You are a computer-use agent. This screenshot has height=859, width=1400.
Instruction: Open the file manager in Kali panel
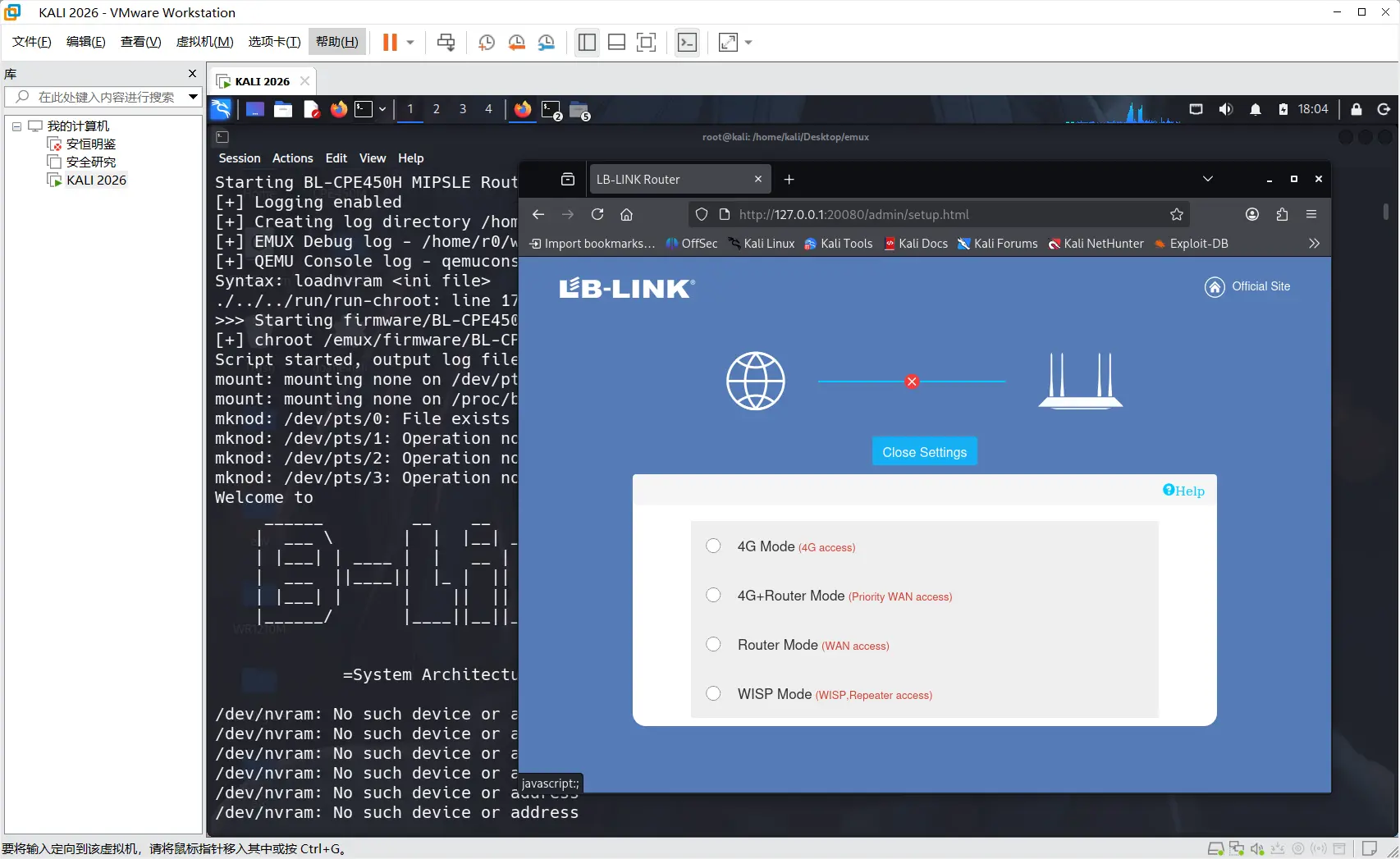coord(283,109)
